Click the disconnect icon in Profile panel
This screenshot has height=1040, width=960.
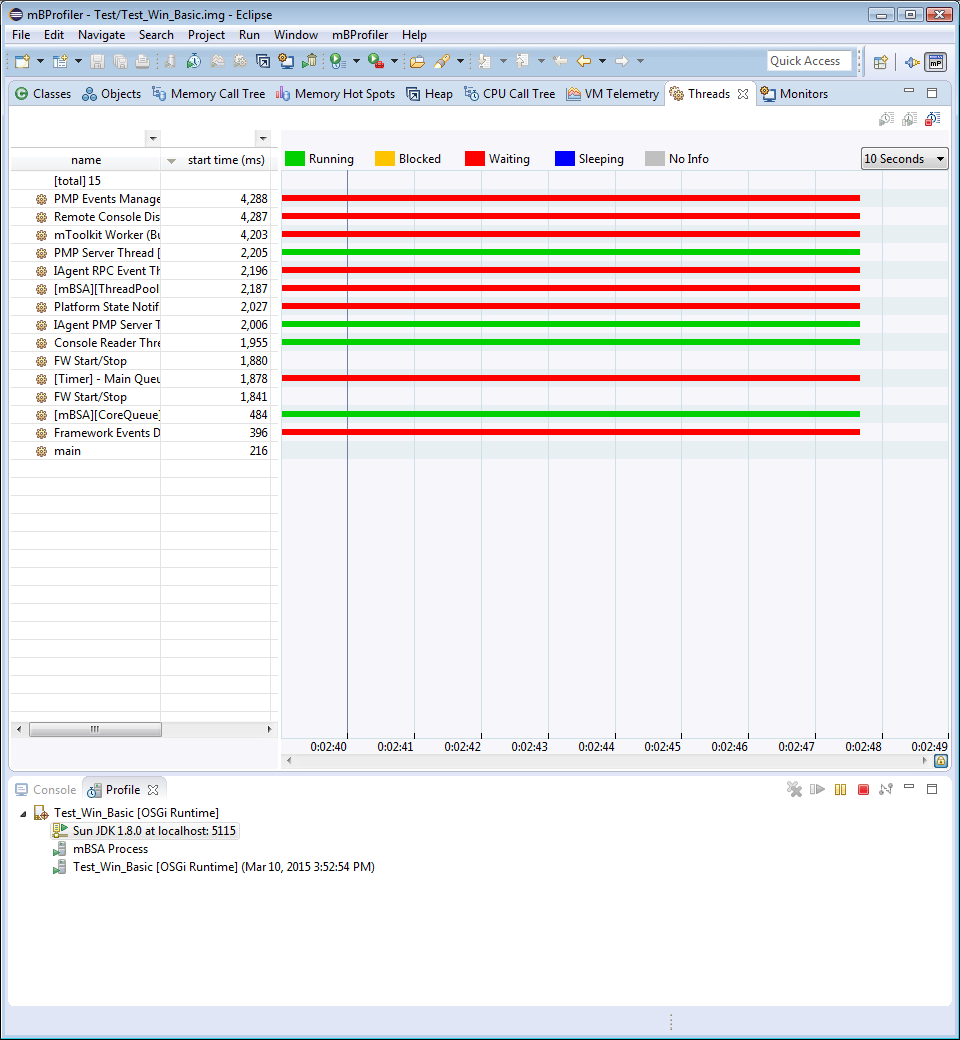885,790
